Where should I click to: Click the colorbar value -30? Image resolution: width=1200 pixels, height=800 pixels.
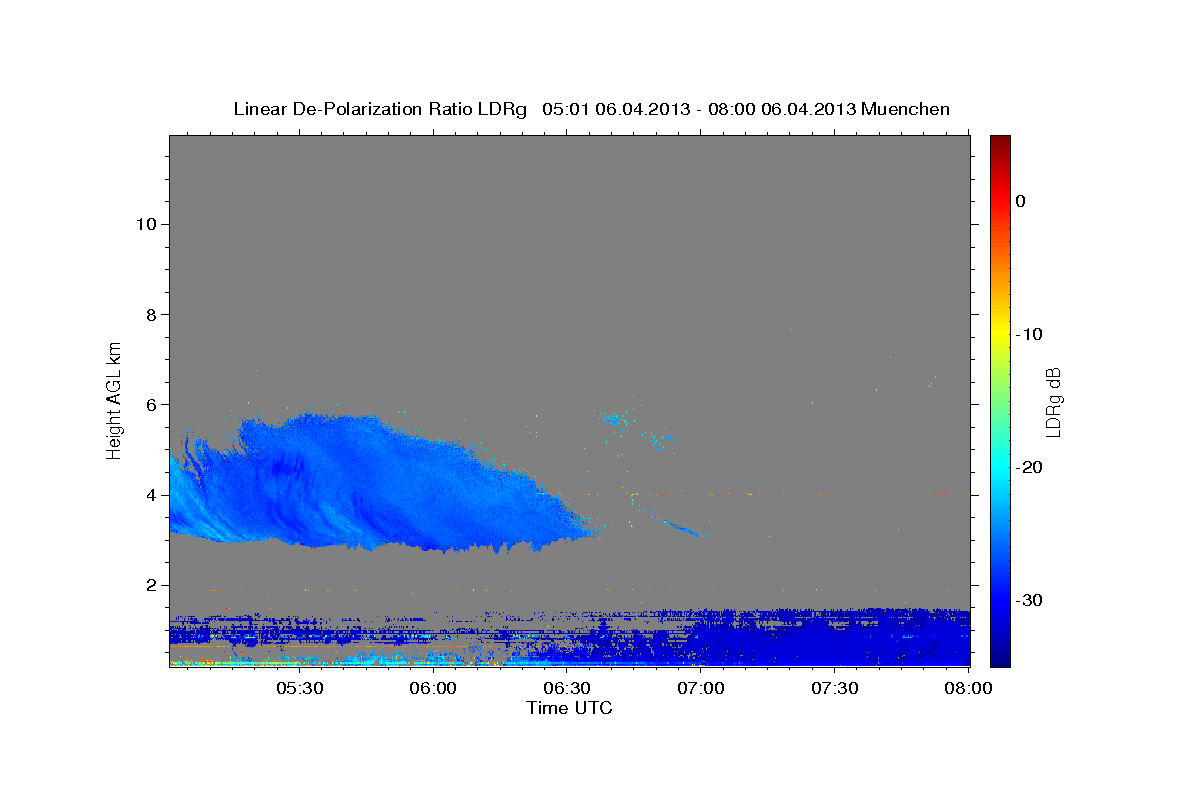[x=1030, y=600]
